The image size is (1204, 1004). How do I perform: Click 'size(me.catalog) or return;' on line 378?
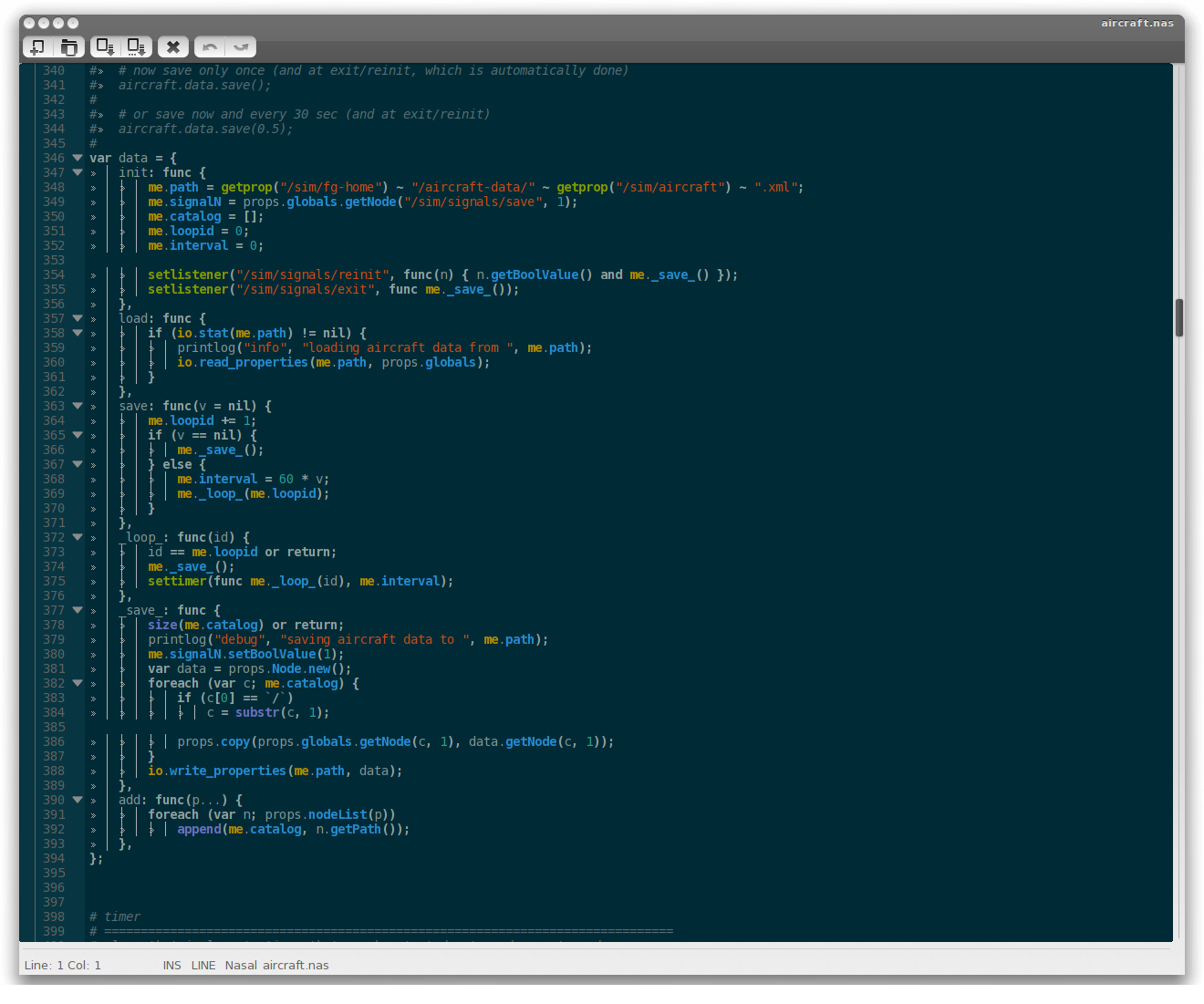tap(246, 625)
